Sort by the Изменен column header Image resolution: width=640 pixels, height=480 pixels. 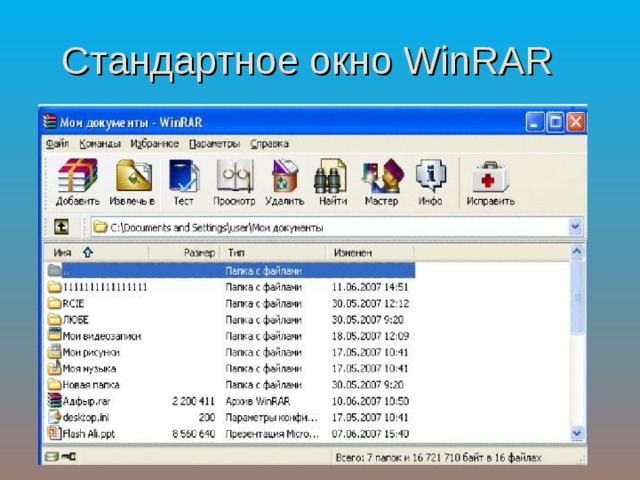[370, 253]
